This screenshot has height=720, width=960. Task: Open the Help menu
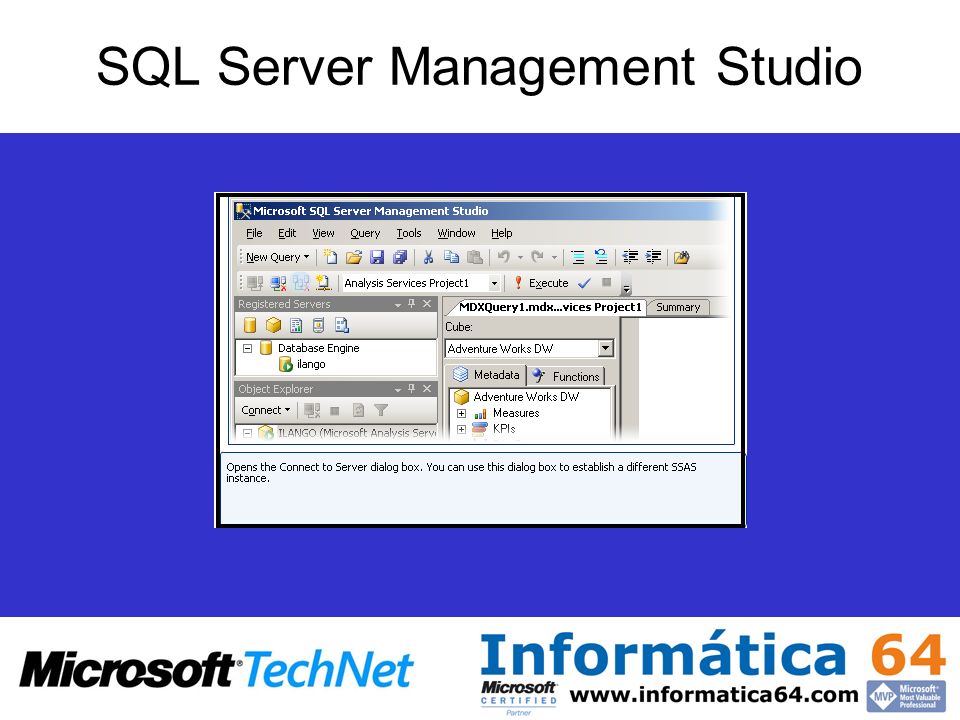tap(501, 233)
